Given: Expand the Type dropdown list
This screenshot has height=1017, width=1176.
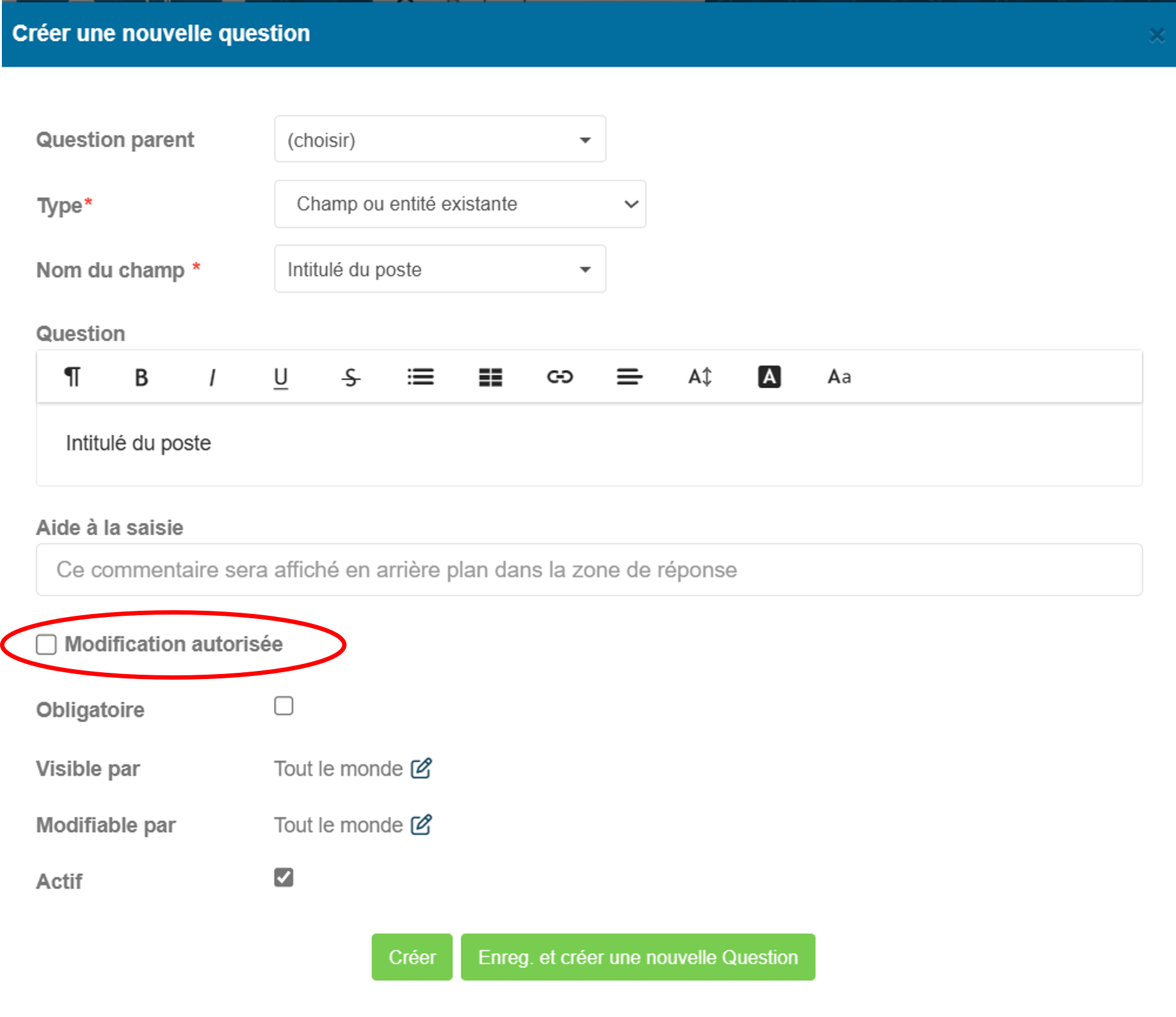Looking at the screenshot, I should pos(459,204).
